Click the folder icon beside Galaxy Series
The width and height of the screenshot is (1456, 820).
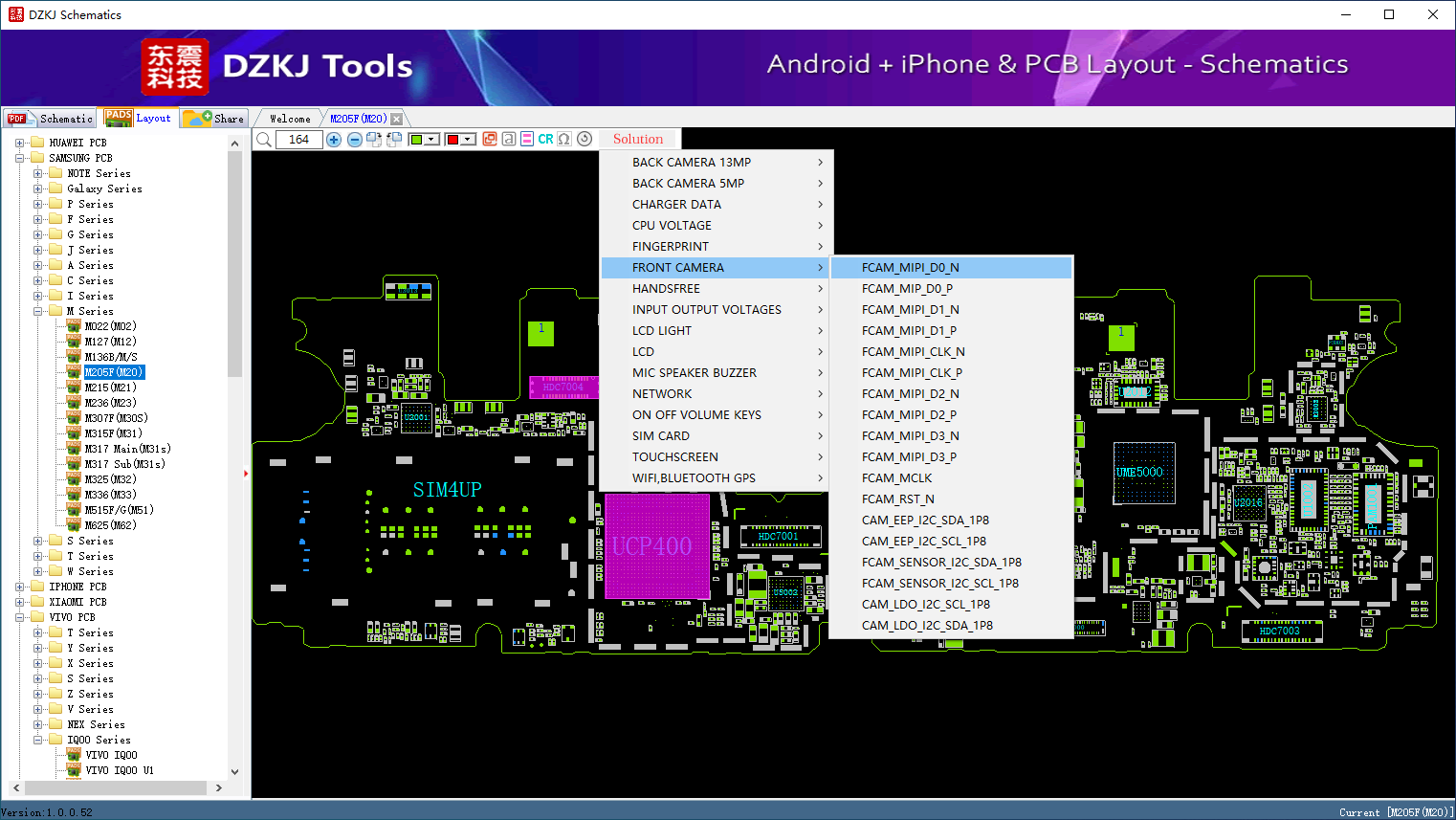55,188
